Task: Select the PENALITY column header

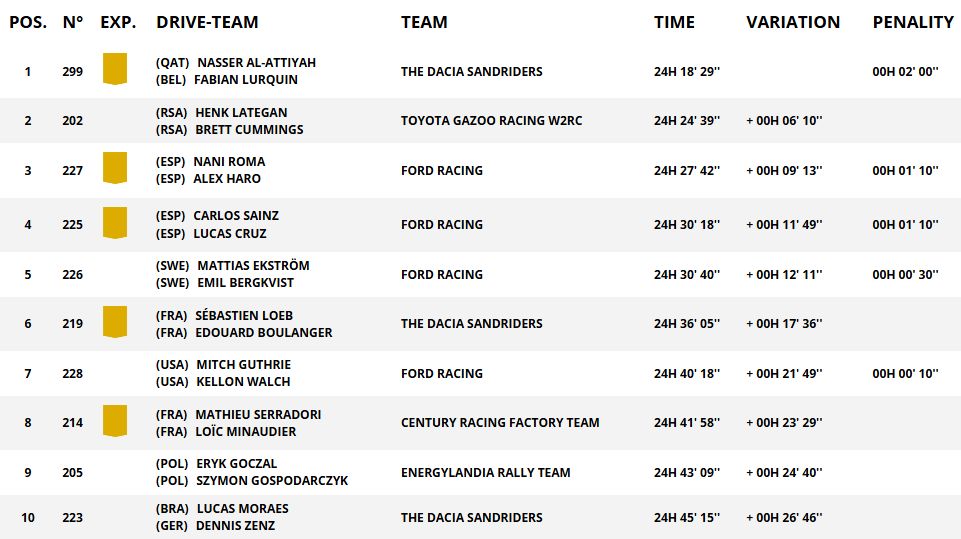Action: pos(913,22)
